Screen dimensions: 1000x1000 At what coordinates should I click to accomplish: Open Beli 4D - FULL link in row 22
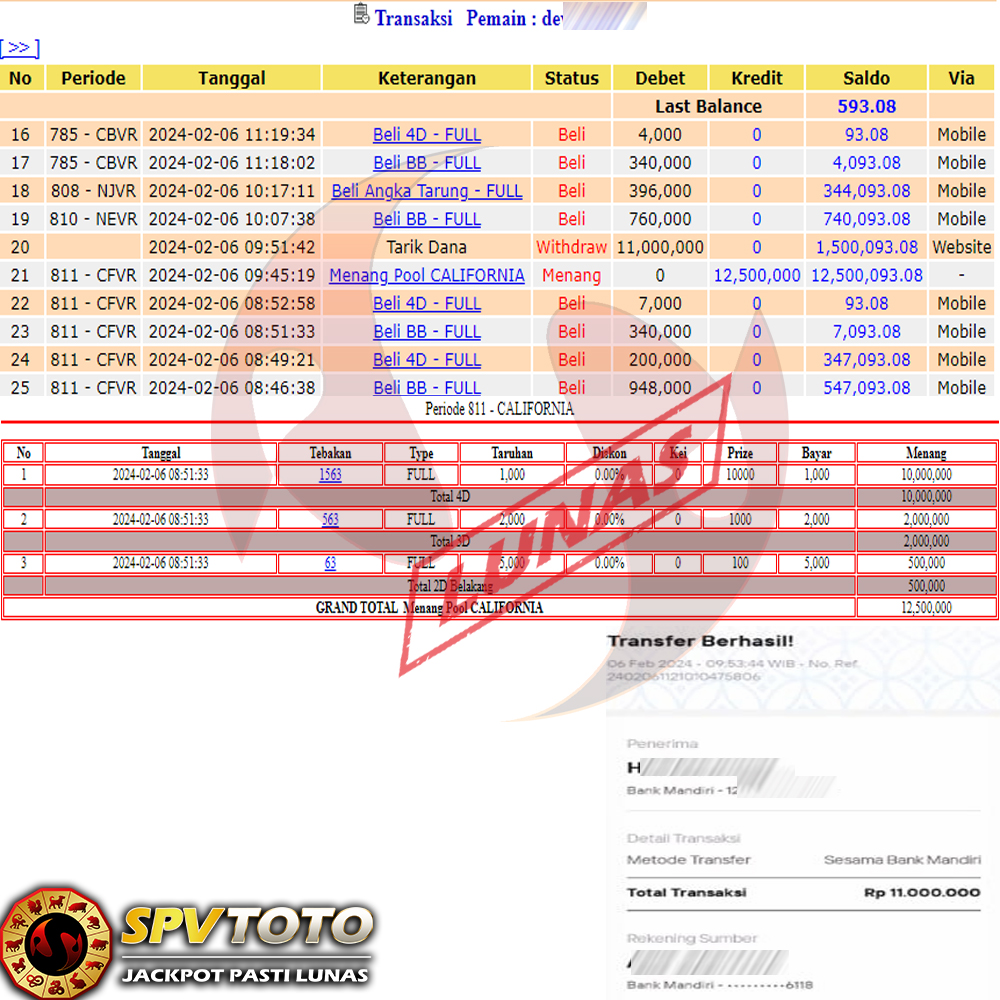[427, 303]
